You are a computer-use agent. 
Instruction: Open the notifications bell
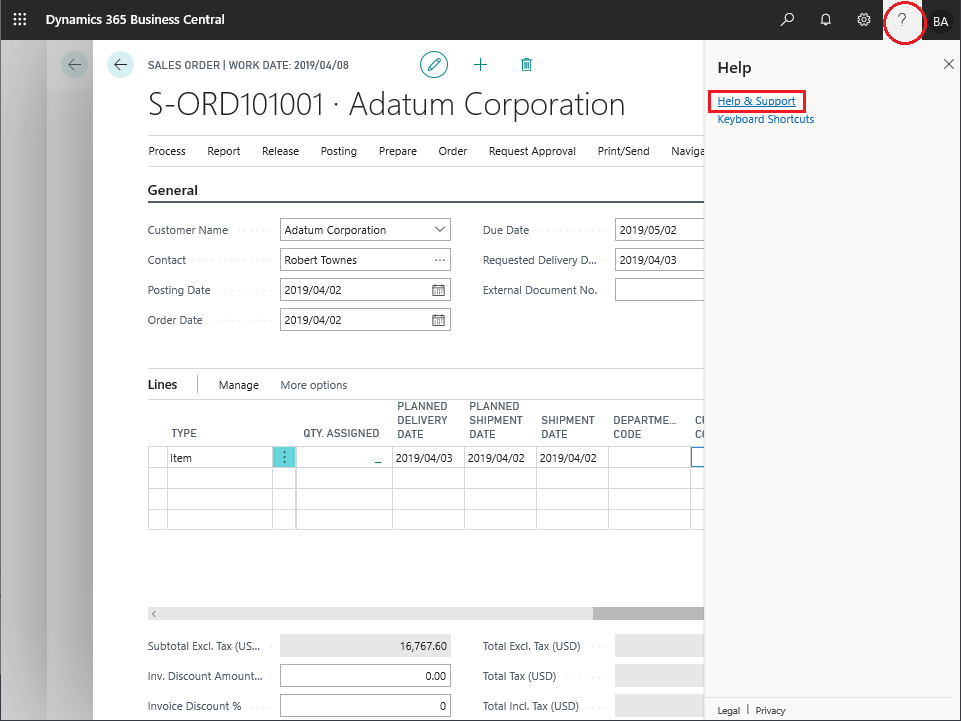[826, 20]
